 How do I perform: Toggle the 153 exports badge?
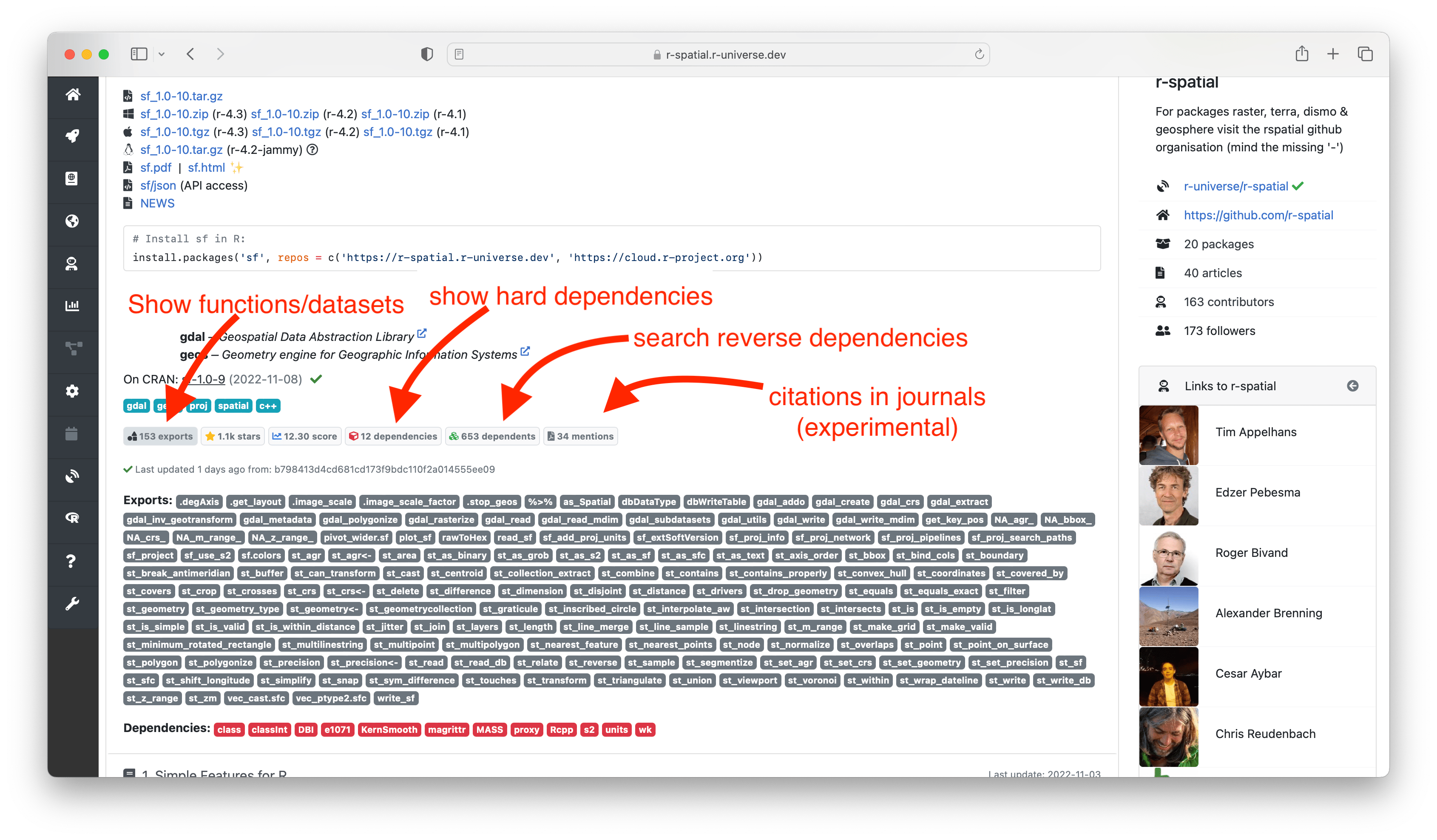[x=160, y=436]
